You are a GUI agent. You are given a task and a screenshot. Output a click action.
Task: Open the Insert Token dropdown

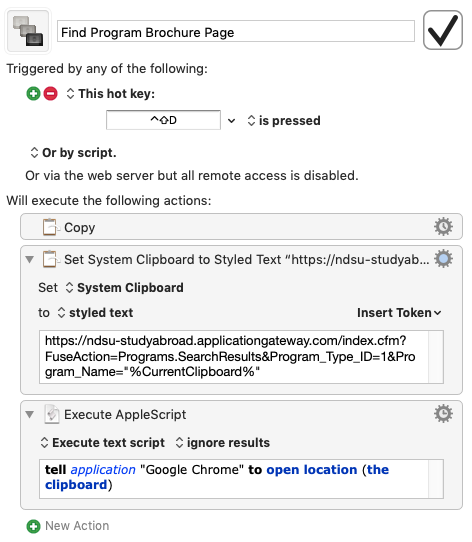pyautogui.click(x=399, y=313)
